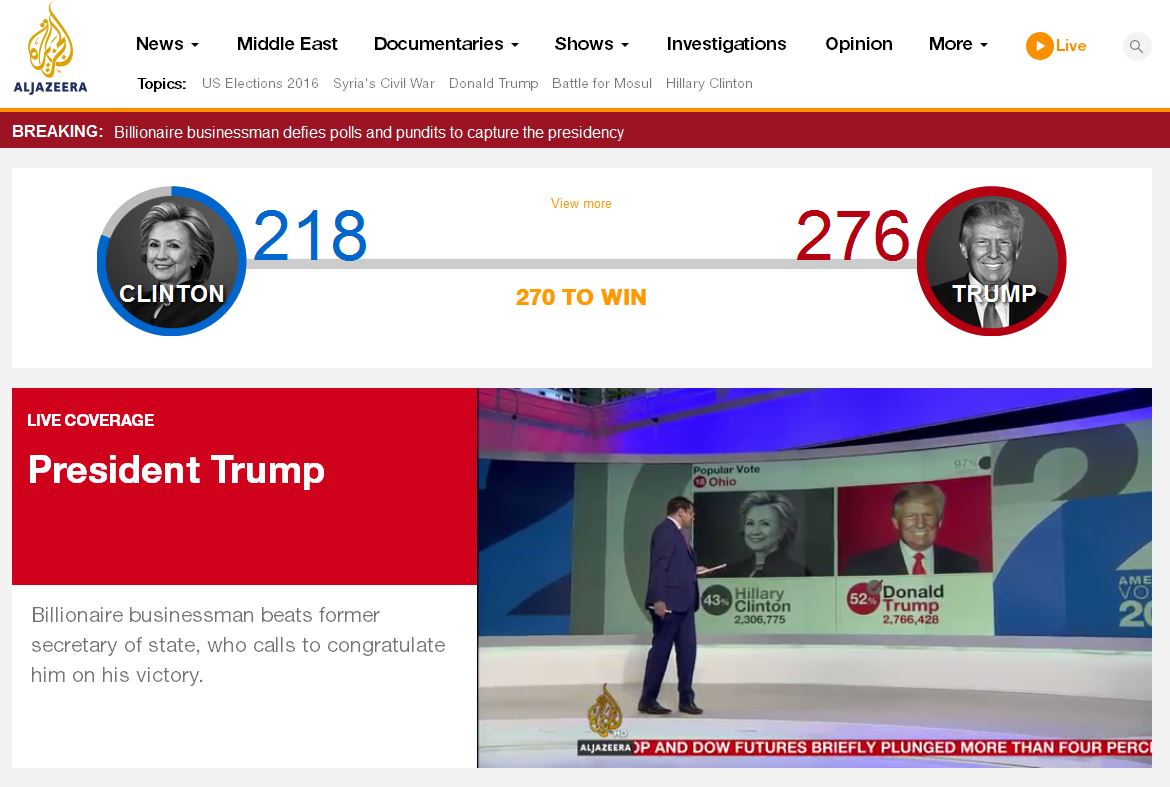Viewport: 1170px width, 787px height.
Task: Click the Topics label
Action: click(x=161, y=84)
